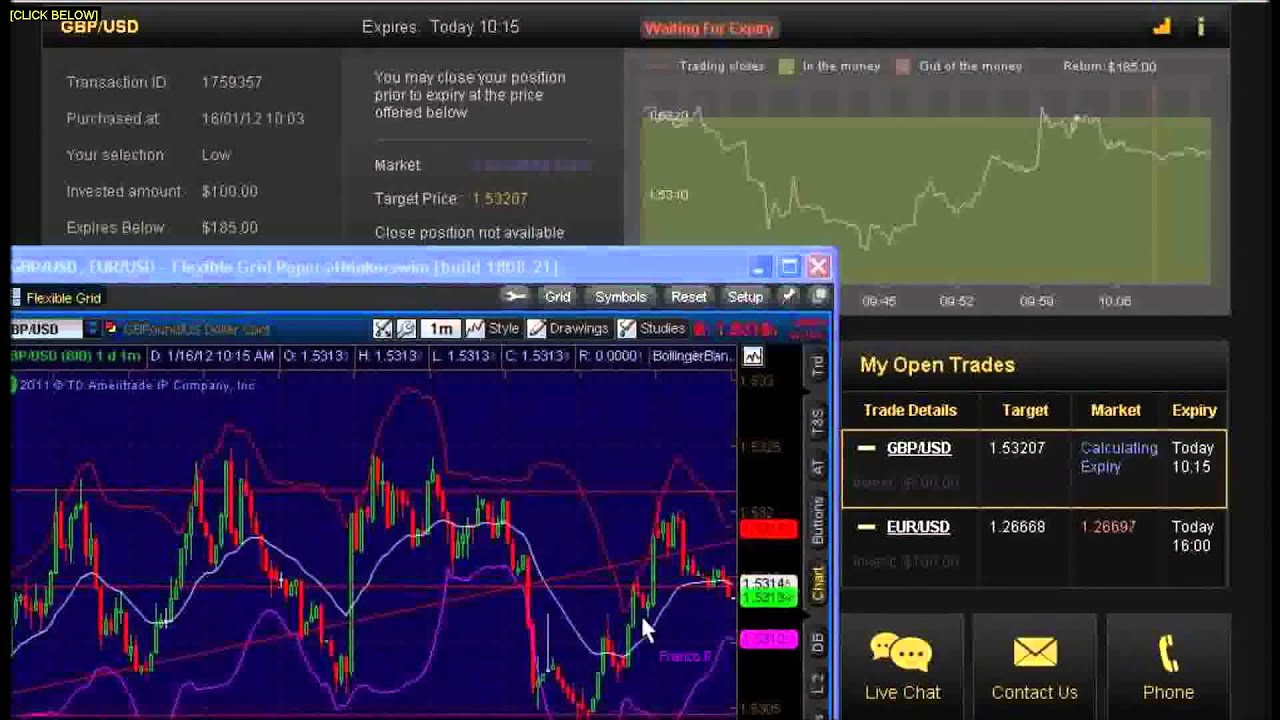
Task: Click the symbol flag icon next to GBP/USD field
Action: [111, 329]
